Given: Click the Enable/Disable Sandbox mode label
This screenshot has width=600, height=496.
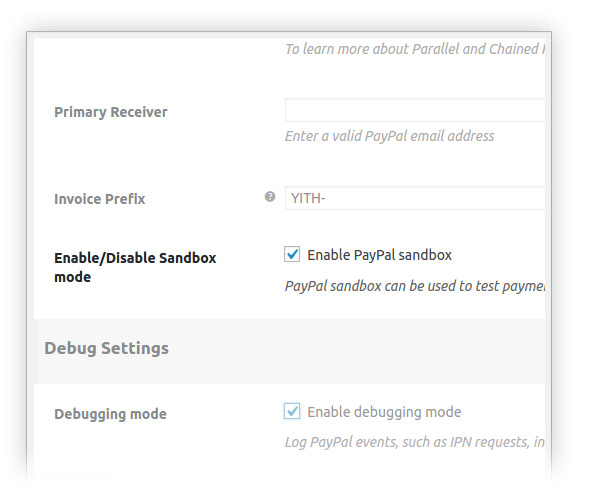Looking at the screenshot, I should (135, 267).
